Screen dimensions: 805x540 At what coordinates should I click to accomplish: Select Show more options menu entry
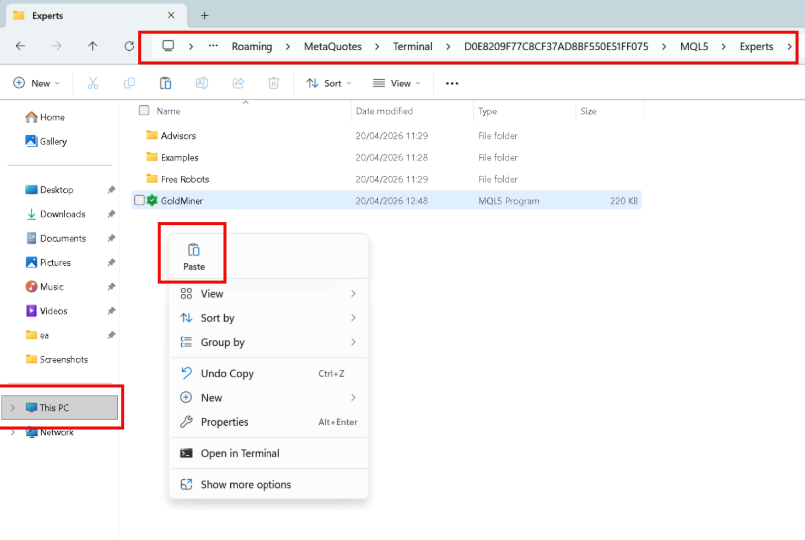click(245, 484)
